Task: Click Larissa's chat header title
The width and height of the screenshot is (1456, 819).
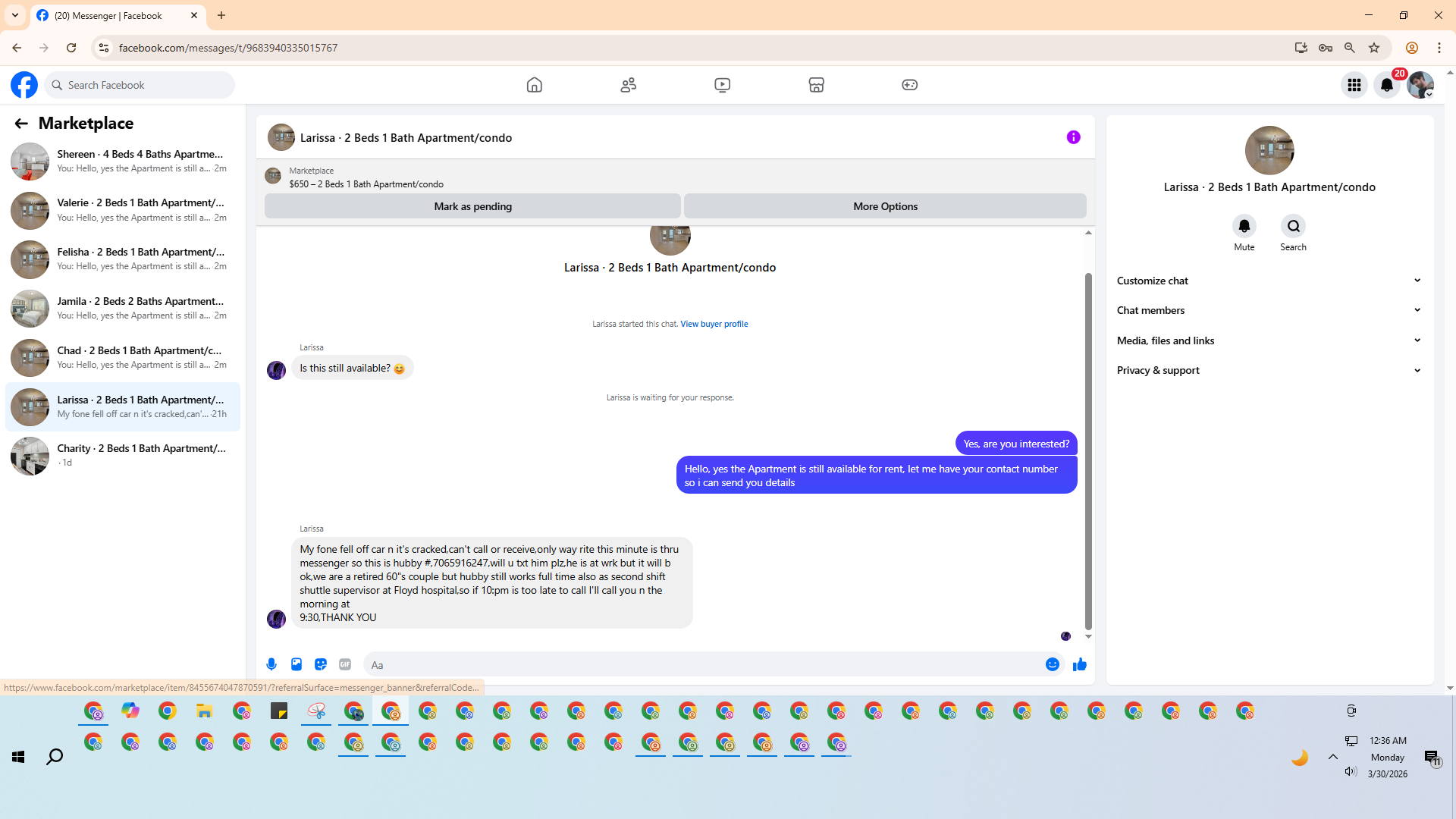Action: click(x=406, y=138)
